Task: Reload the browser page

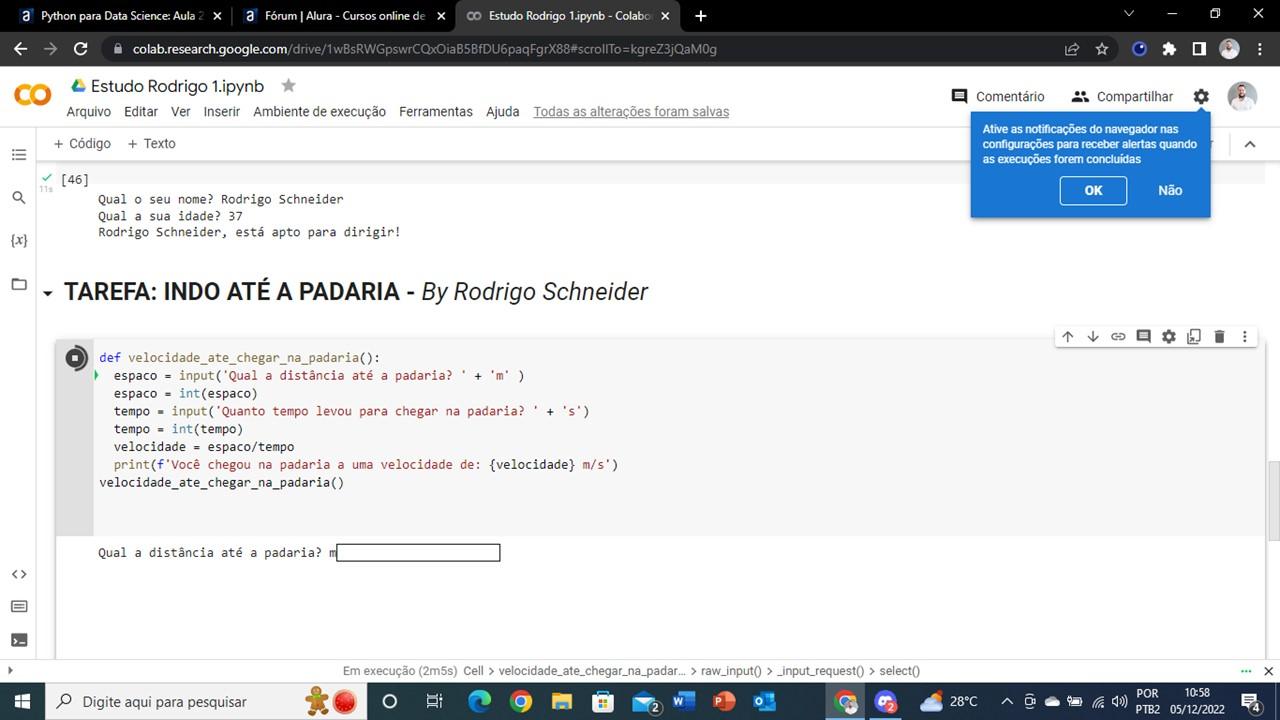Action: coord(81,48)
